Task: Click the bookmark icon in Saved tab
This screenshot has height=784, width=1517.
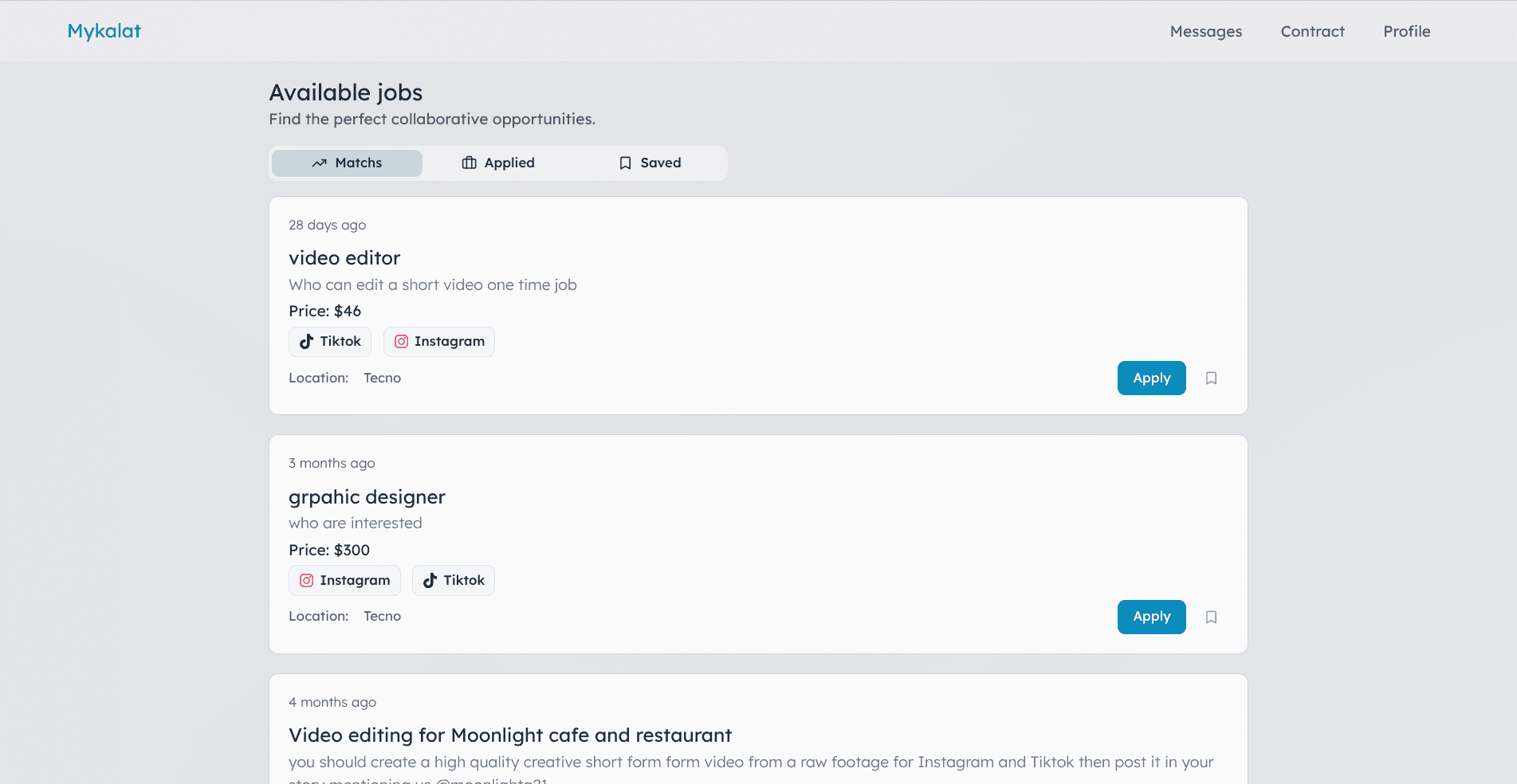Action: tap(626, 163)
